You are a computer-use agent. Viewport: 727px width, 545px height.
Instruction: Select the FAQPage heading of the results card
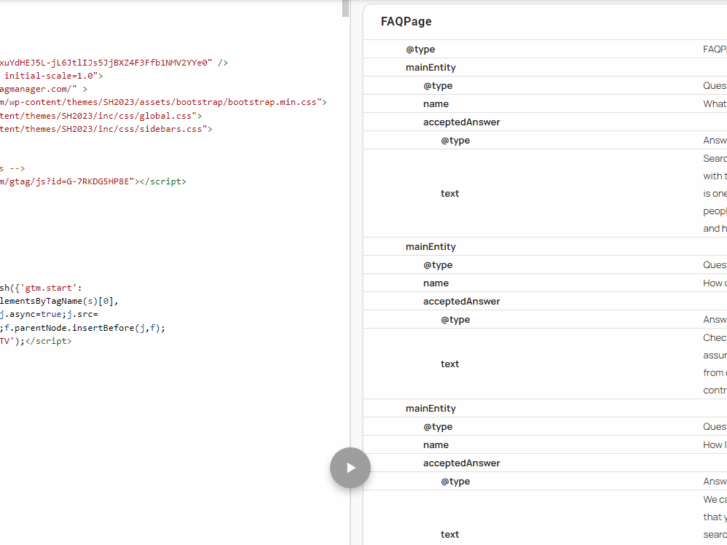coord(406,21)
